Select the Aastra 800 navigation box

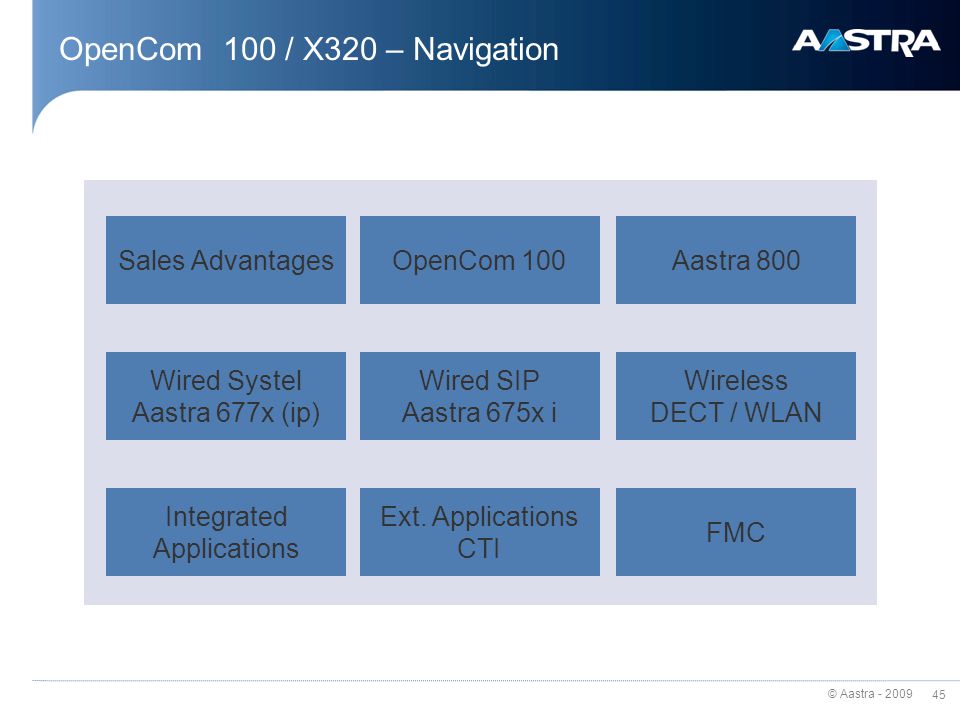[x=736, y=260]
